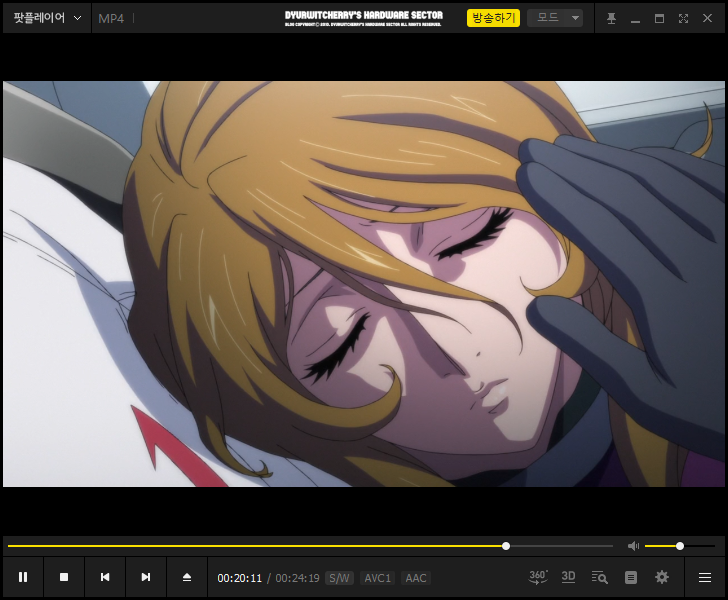Image resolution: width=728 pixels, height=600 pixels.
Task: Click the volume slider handle
Action: pos(680,546)
